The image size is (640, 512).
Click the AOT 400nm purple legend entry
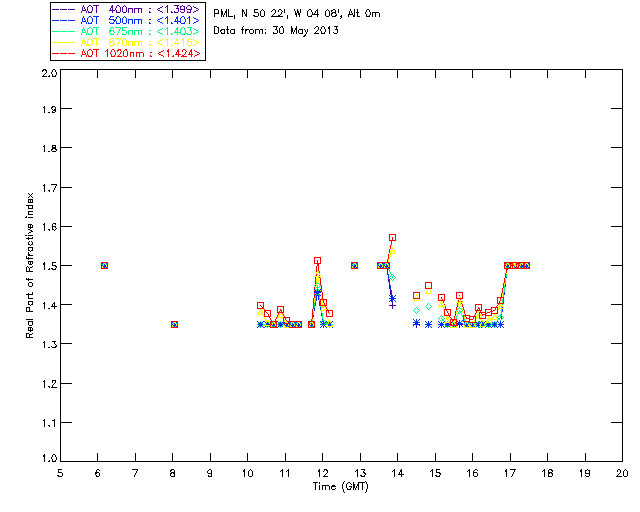coord(126,9)
